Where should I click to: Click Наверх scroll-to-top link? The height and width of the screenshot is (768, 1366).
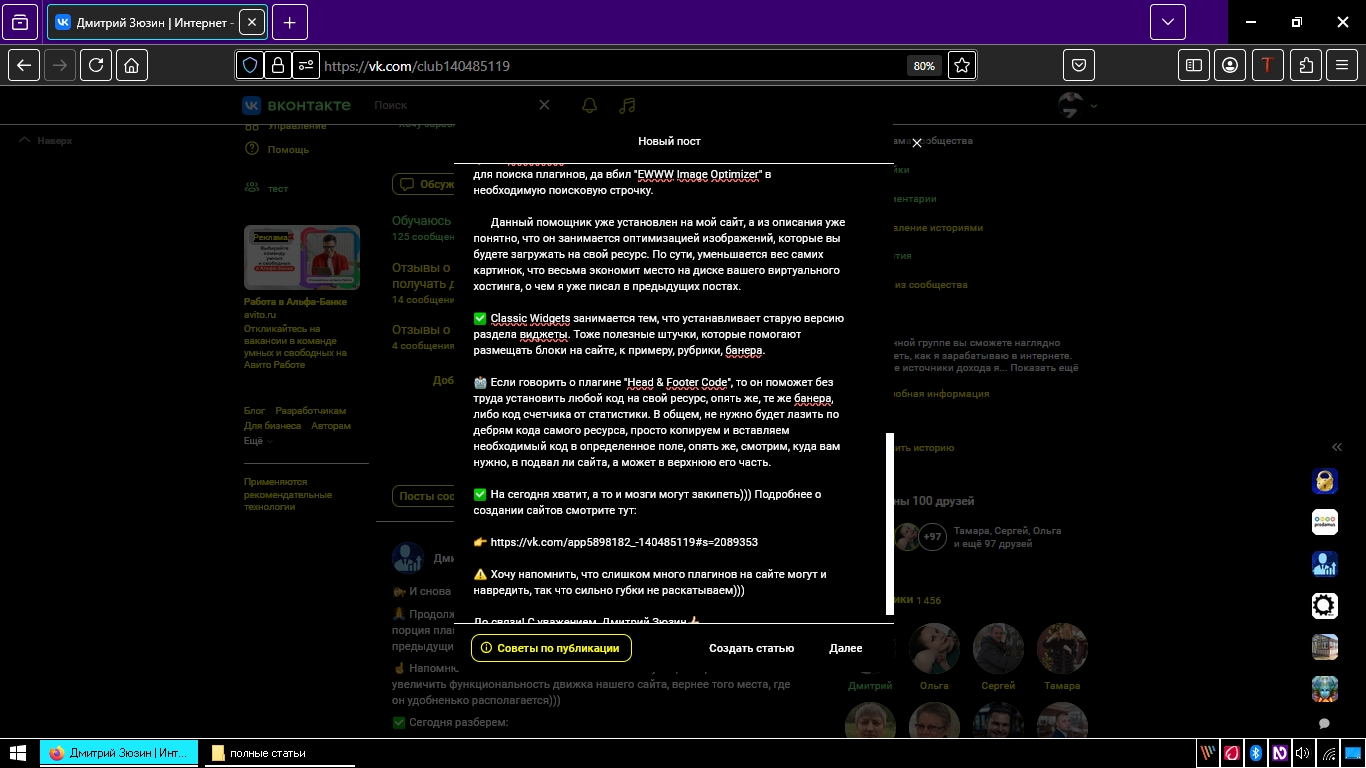tap(46, 141)
